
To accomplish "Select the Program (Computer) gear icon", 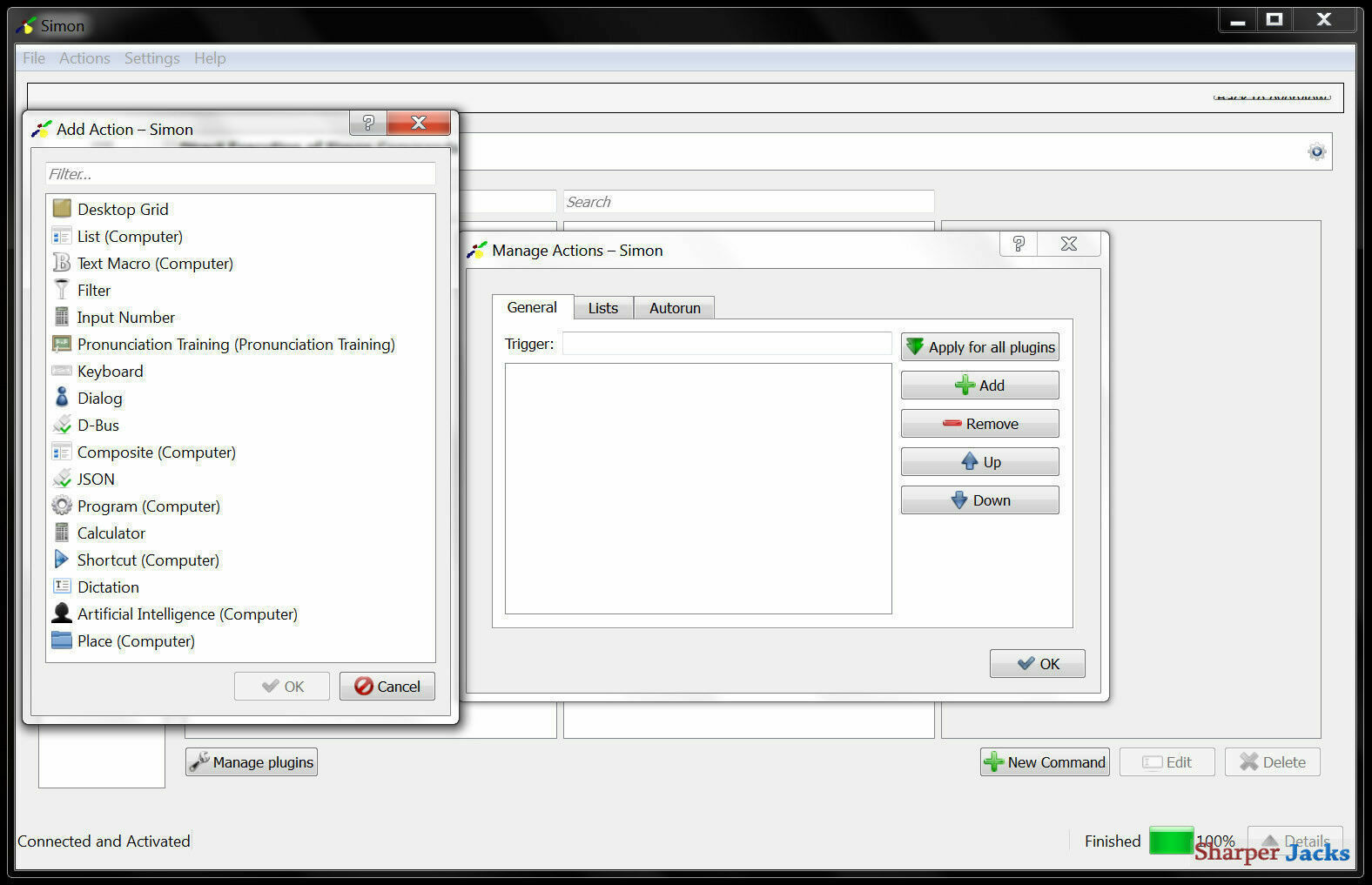I will [x=62, y=506].
